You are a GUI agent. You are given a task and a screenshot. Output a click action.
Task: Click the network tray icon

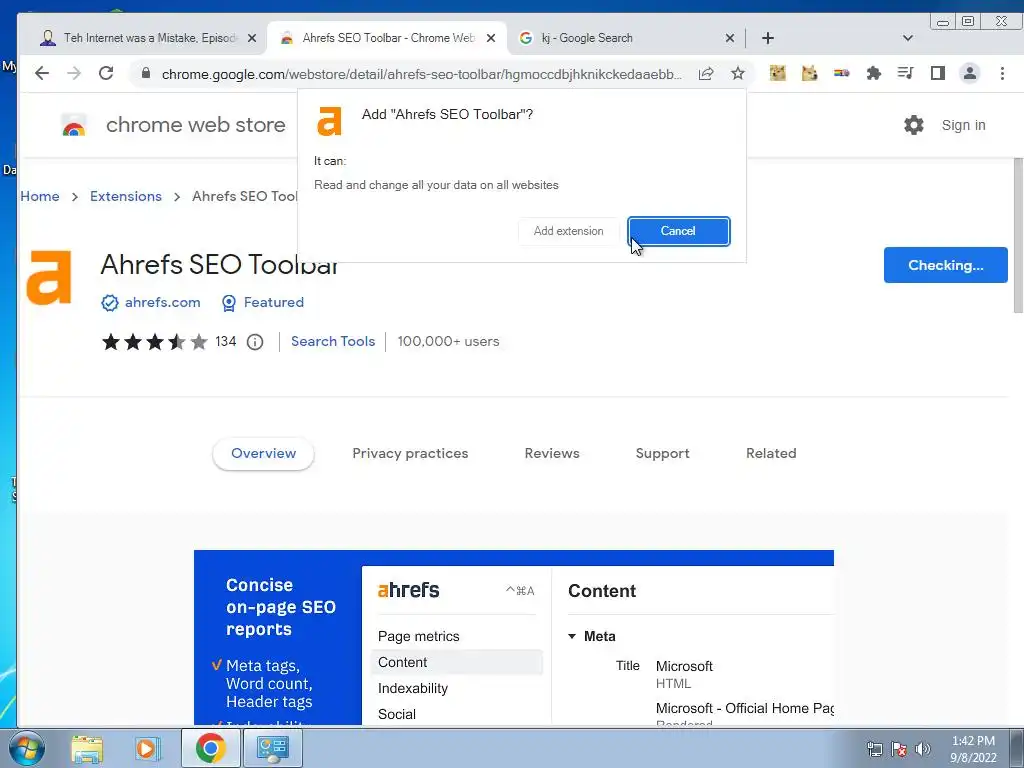pos(874,748)
